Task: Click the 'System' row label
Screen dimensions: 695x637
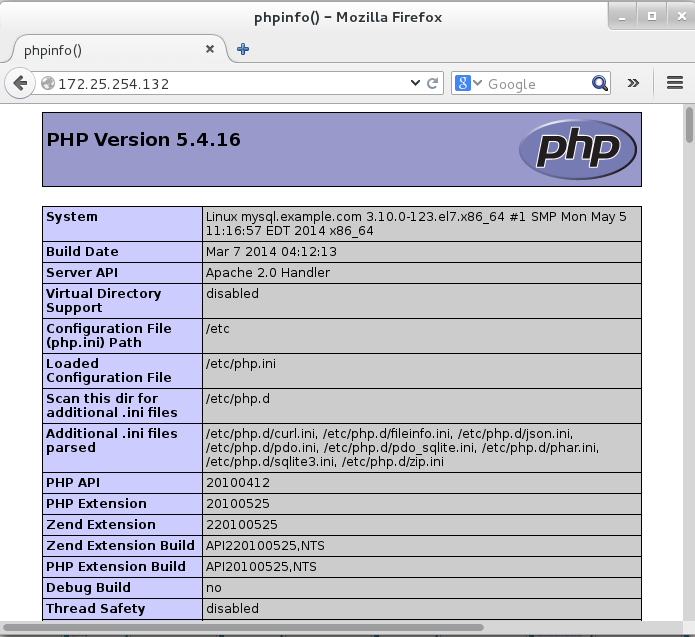Action: pos(72,217)
